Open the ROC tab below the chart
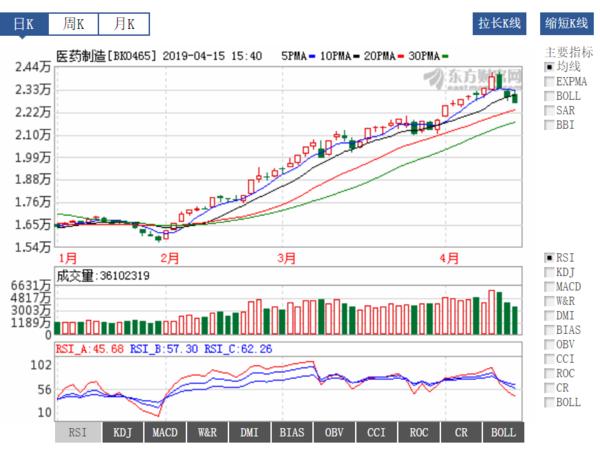The image size is (600, 455). point(419,432)
